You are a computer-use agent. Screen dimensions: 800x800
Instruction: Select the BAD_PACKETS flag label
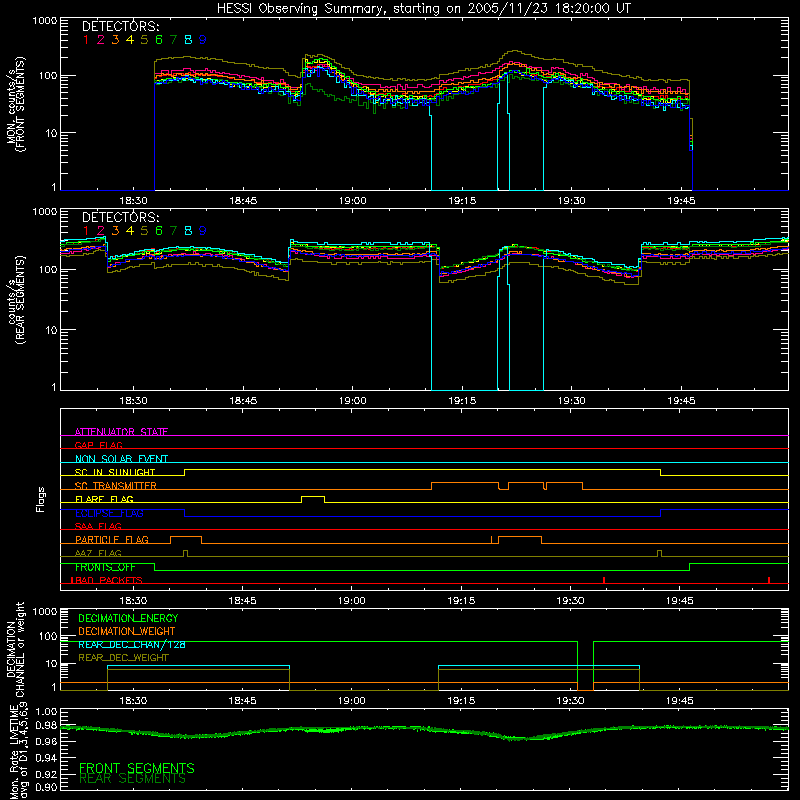[x=107, y=580]
